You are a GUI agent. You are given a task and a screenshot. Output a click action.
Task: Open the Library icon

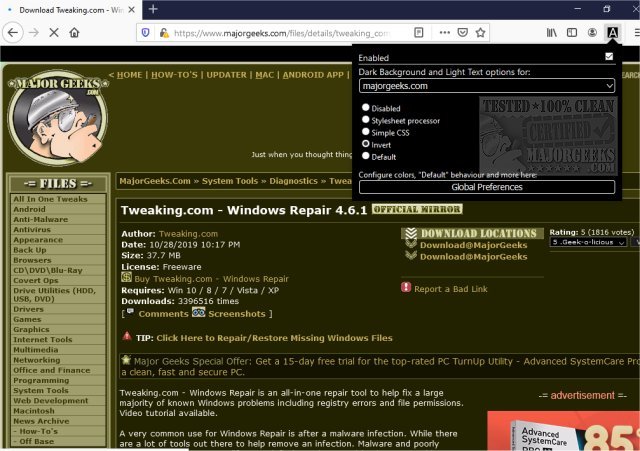click(x=551, y=33)
